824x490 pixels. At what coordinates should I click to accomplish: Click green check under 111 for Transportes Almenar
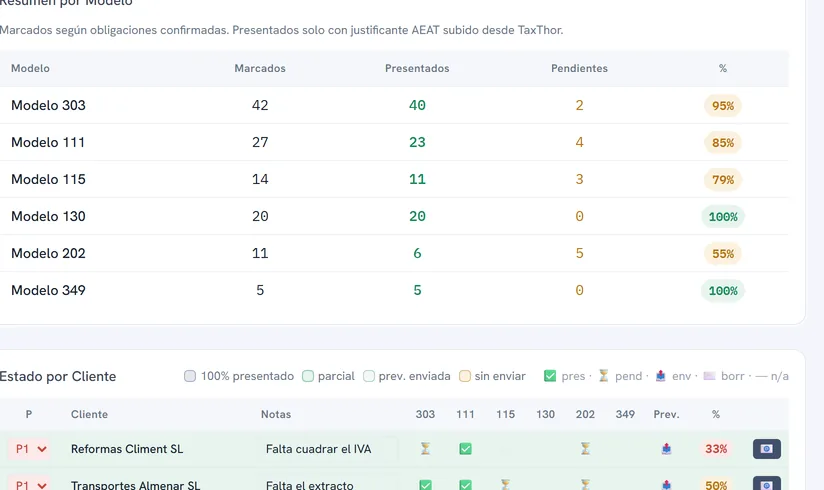(465, 485)
